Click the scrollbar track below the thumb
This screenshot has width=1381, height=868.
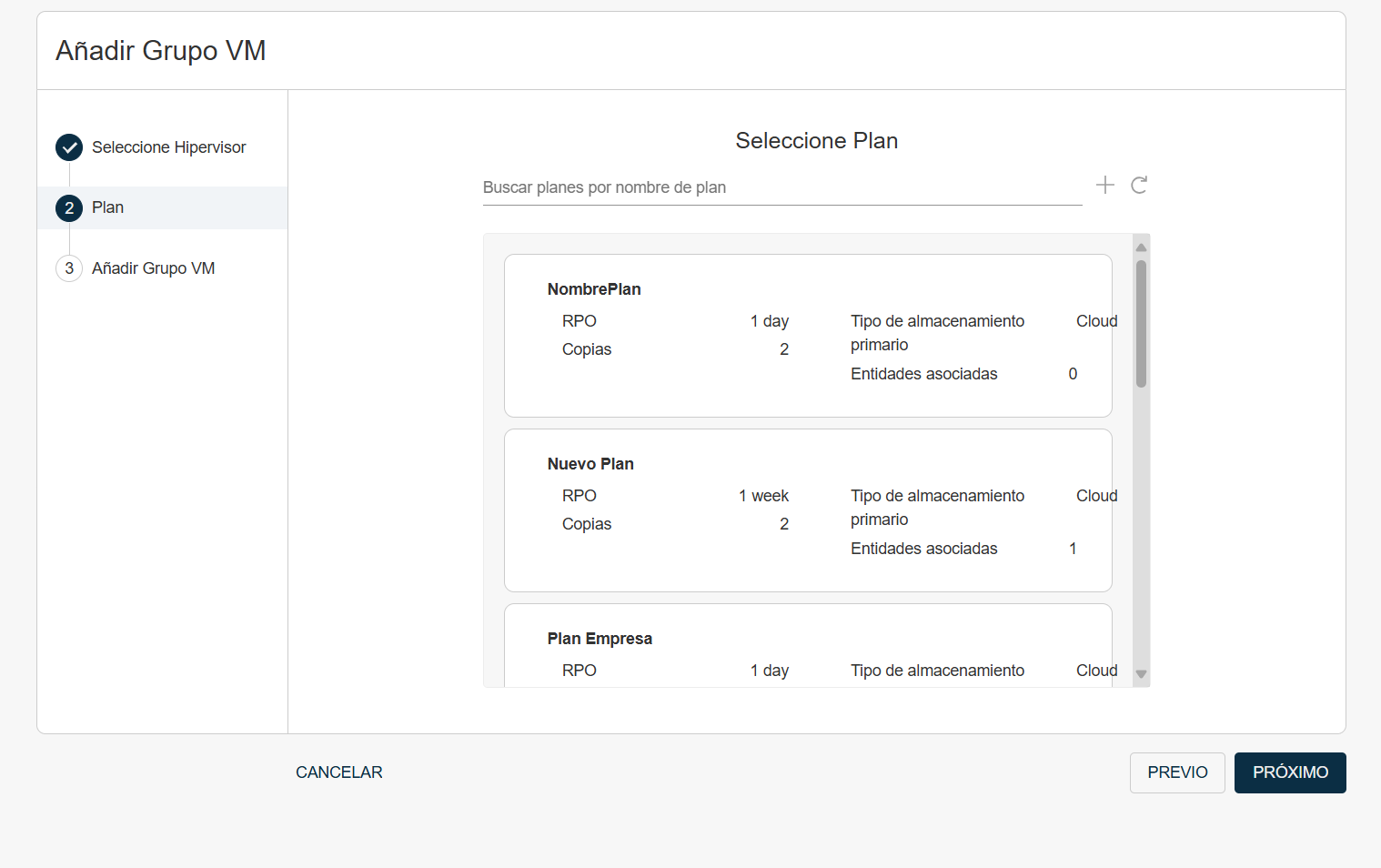pos(1141,528)
